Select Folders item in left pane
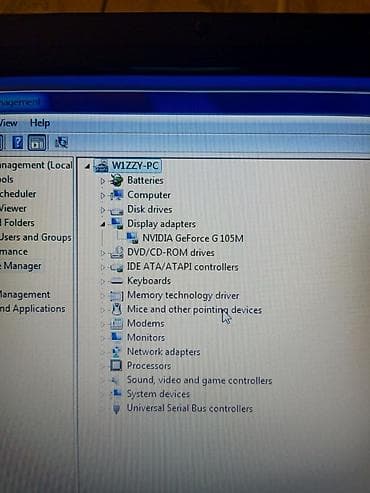The width and height of the screenshot is (370, 493). click(18, 223)
